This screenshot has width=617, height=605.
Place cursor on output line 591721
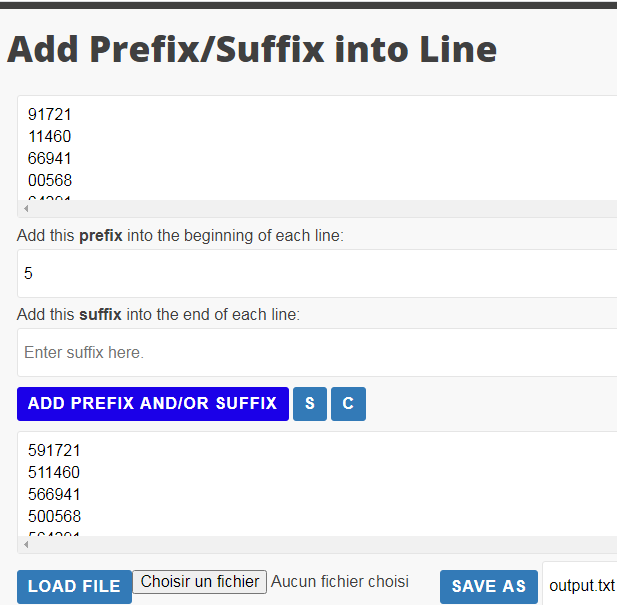click(x=54, y=451)
